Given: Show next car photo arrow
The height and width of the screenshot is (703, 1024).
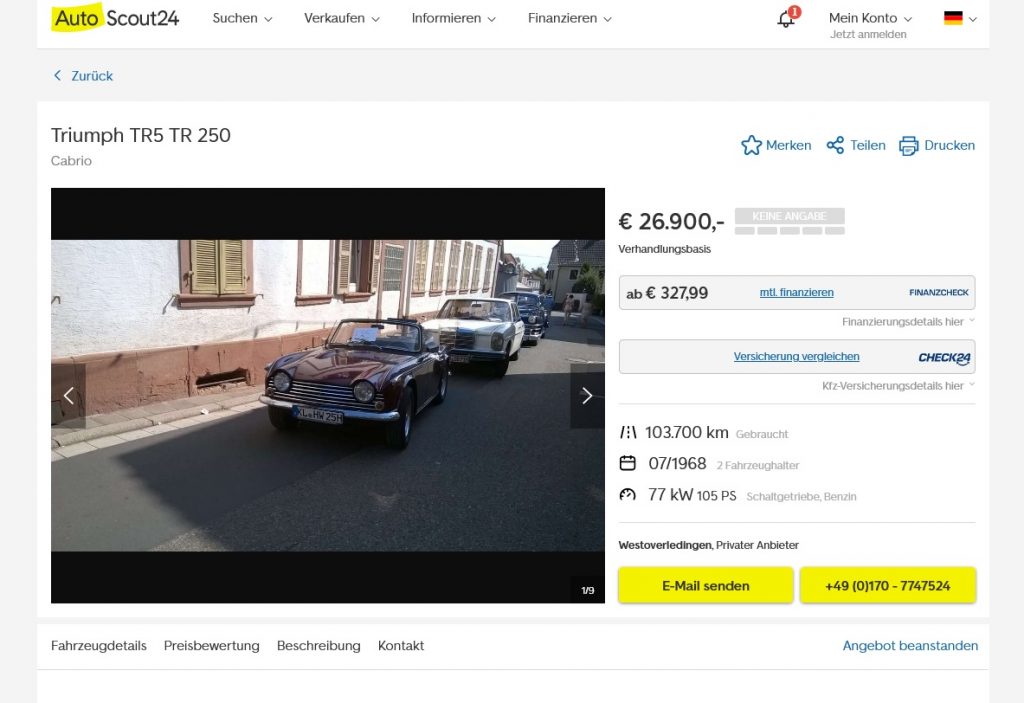Looking at the screenshot, I should [587, 395].
